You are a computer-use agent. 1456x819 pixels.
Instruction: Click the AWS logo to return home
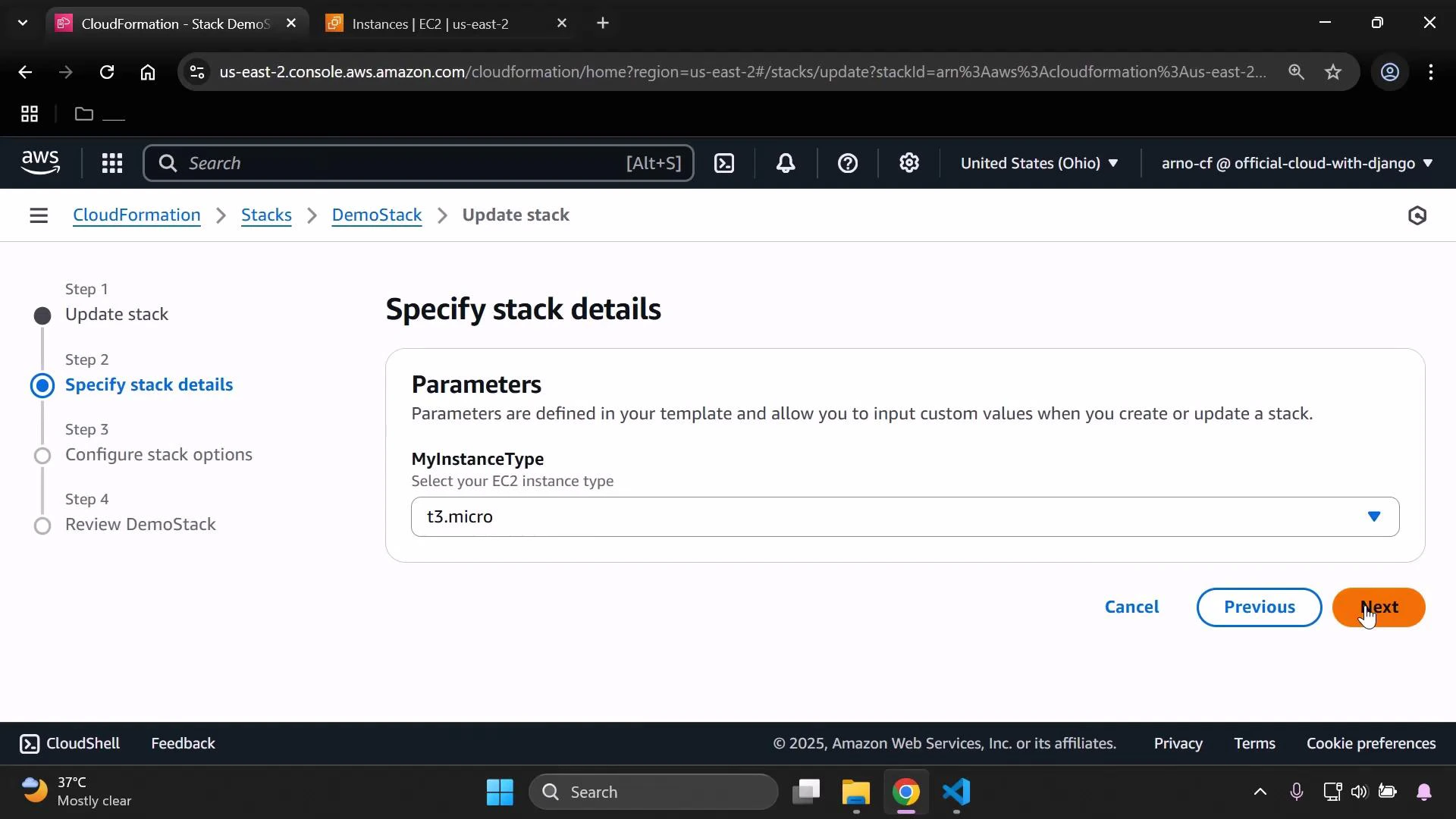pyautogui.click(x=39, y=162)
